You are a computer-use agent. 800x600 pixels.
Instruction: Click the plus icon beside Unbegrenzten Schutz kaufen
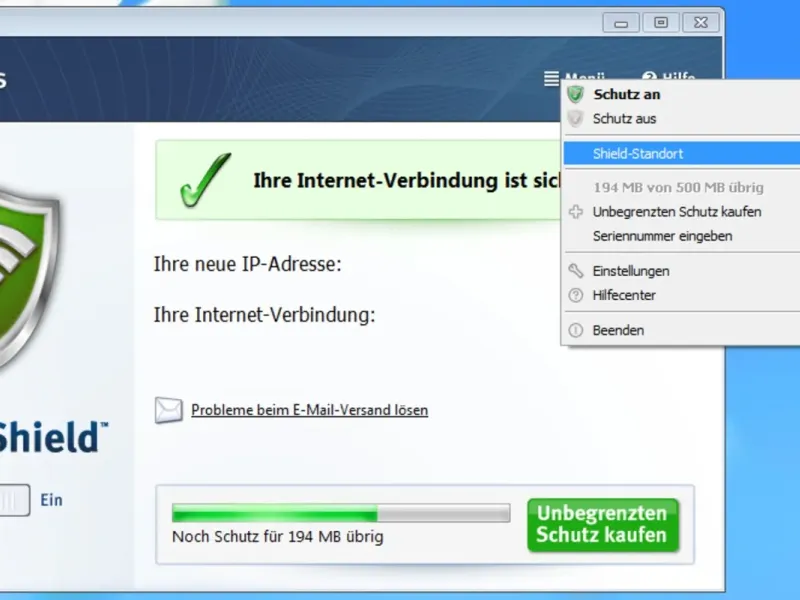pos(576,212)
